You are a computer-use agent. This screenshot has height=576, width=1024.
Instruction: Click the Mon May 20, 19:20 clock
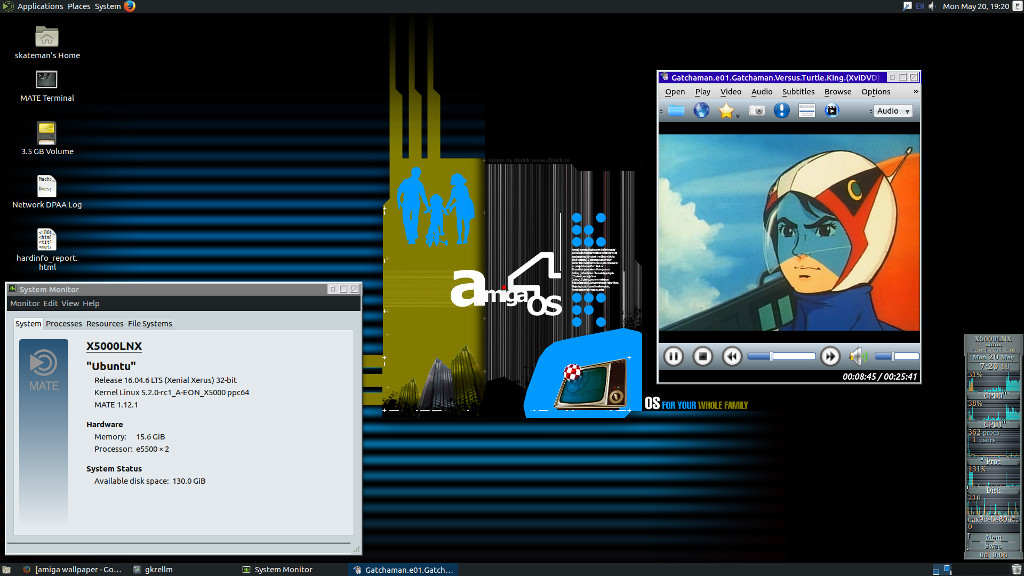[976, 7]
